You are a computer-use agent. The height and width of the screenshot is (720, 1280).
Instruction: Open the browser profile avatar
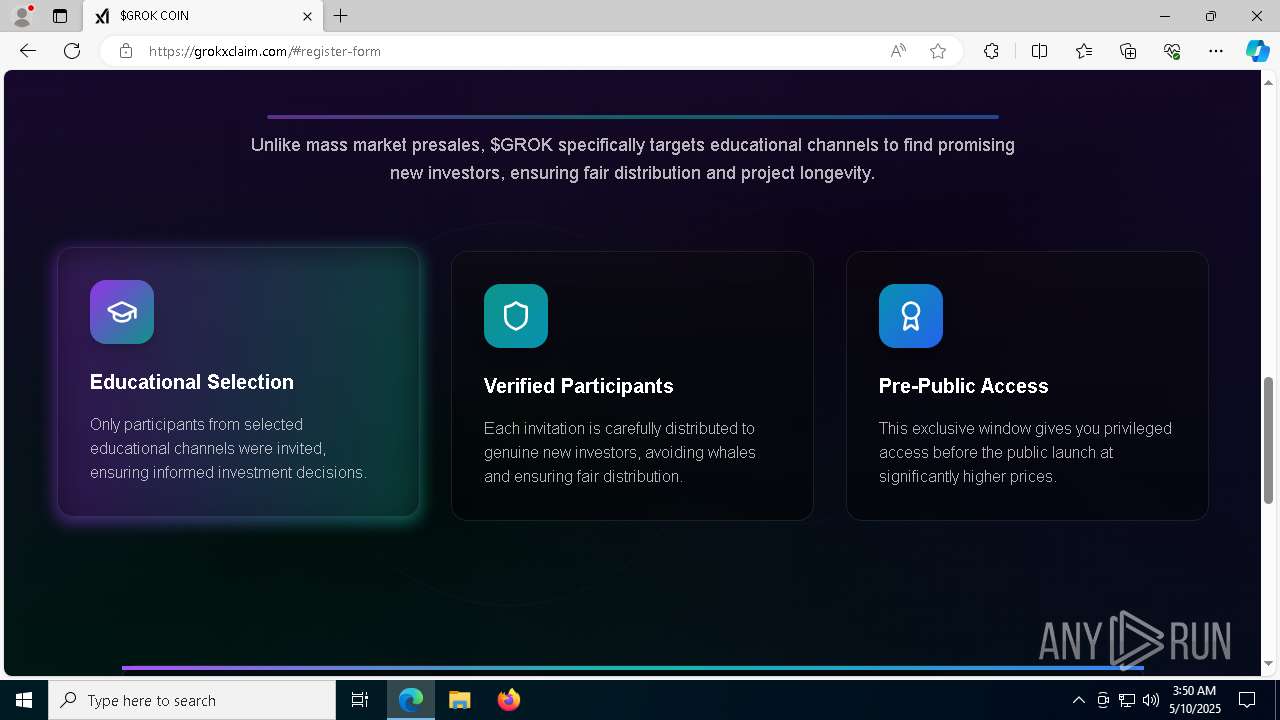(x=22, y=16)
